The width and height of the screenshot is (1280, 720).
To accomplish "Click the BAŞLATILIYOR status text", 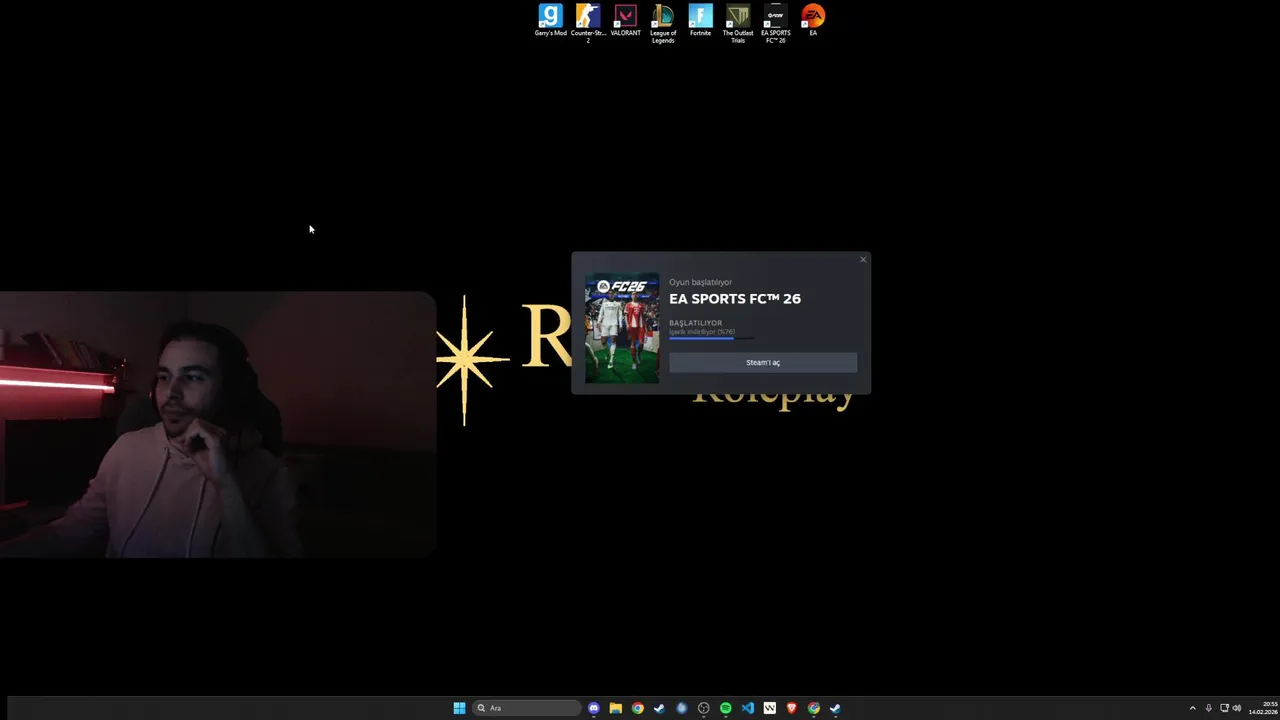I will [695, 323].
